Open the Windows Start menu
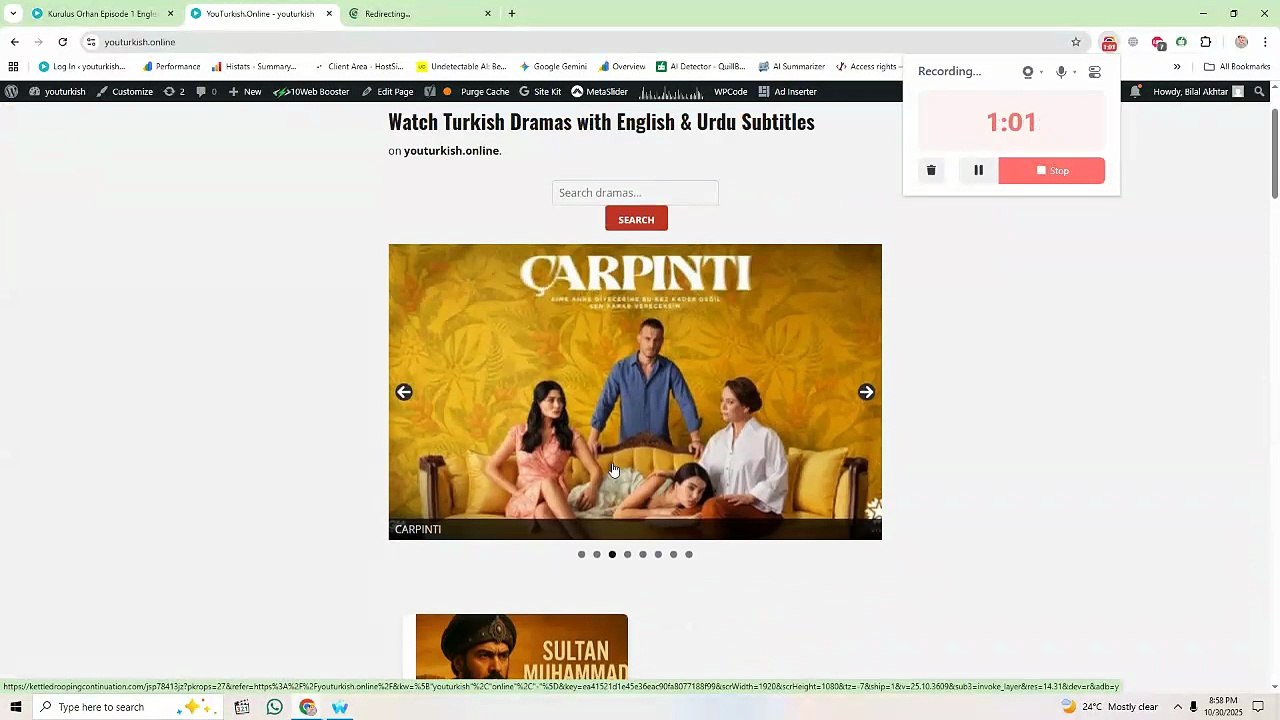Viewport: 1280px width, 720px height. tap(15, 707)
